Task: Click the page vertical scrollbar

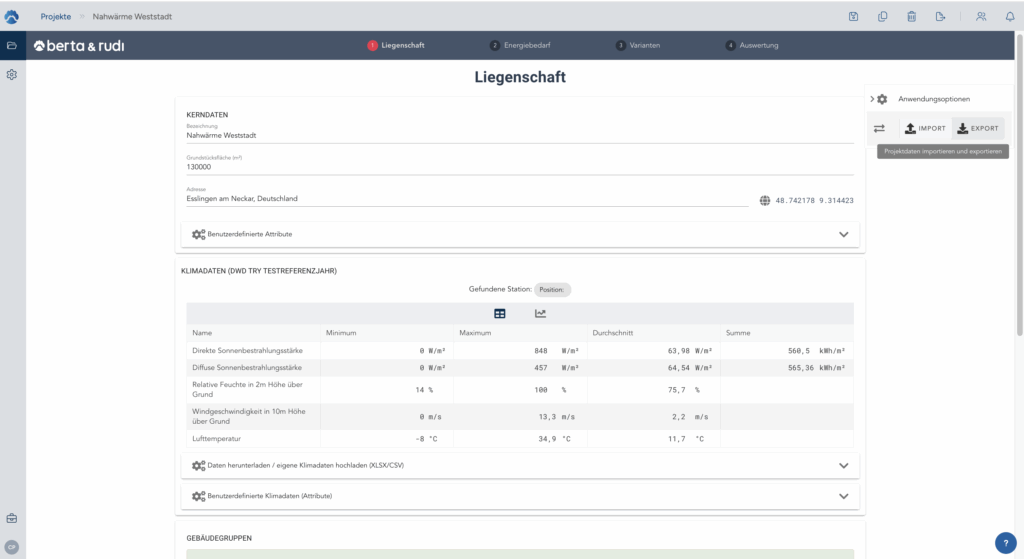Action: 1019,183
